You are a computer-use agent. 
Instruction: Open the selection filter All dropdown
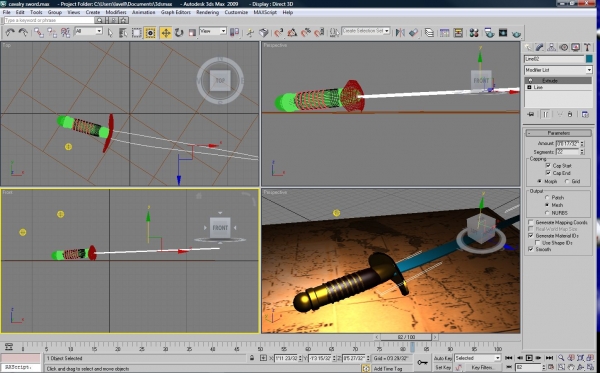(88, 31)
